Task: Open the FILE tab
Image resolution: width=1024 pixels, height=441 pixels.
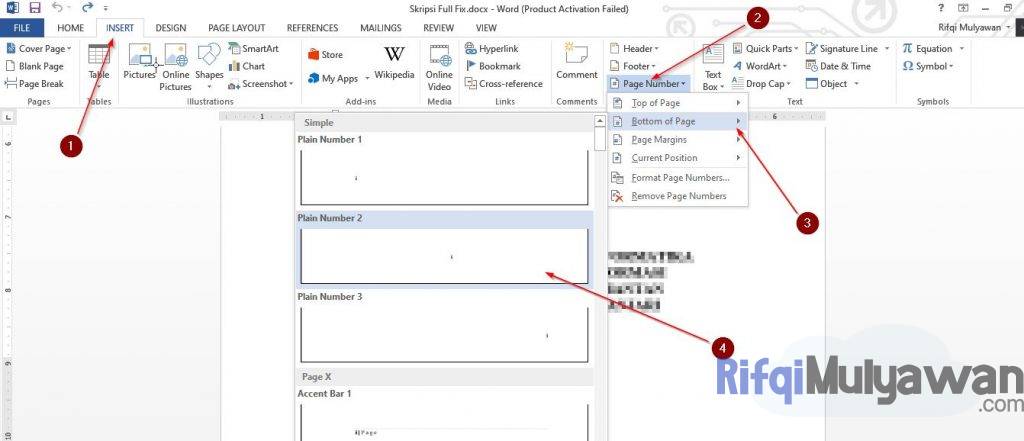Action: [x=22, y=28]
